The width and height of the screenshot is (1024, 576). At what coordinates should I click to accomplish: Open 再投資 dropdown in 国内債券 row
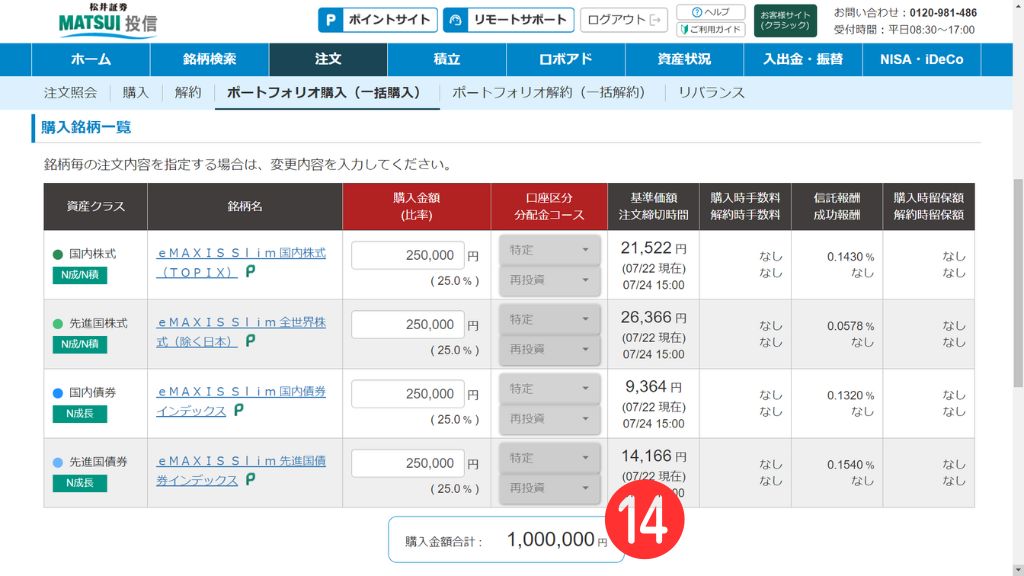click(x=549, y=419)
